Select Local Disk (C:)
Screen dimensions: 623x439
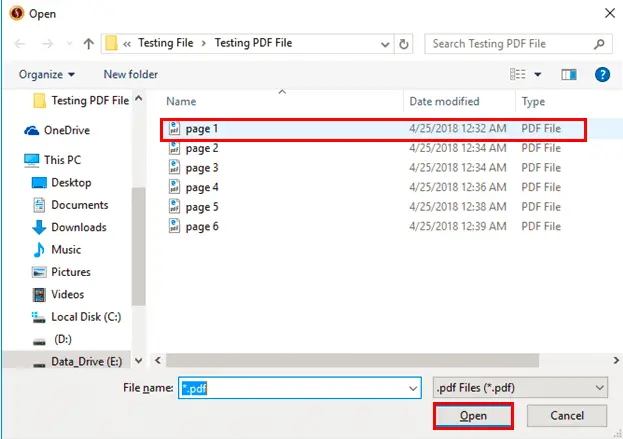(76, 317)
